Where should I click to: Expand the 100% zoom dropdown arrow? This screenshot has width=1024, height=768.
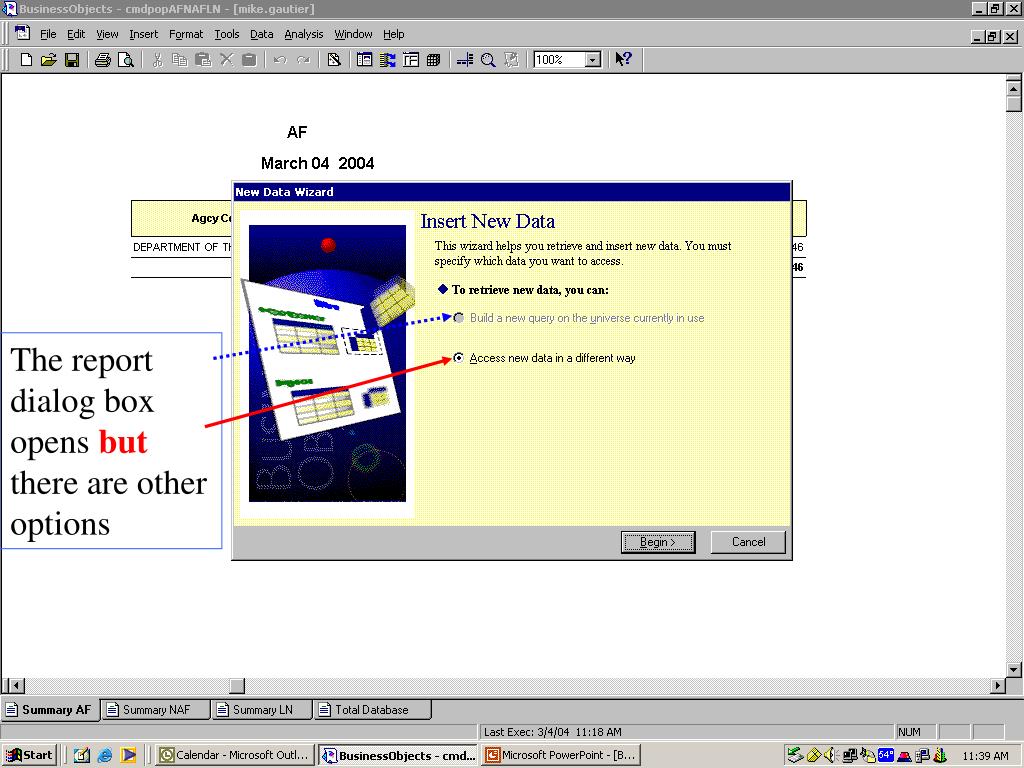coord(593,60)
